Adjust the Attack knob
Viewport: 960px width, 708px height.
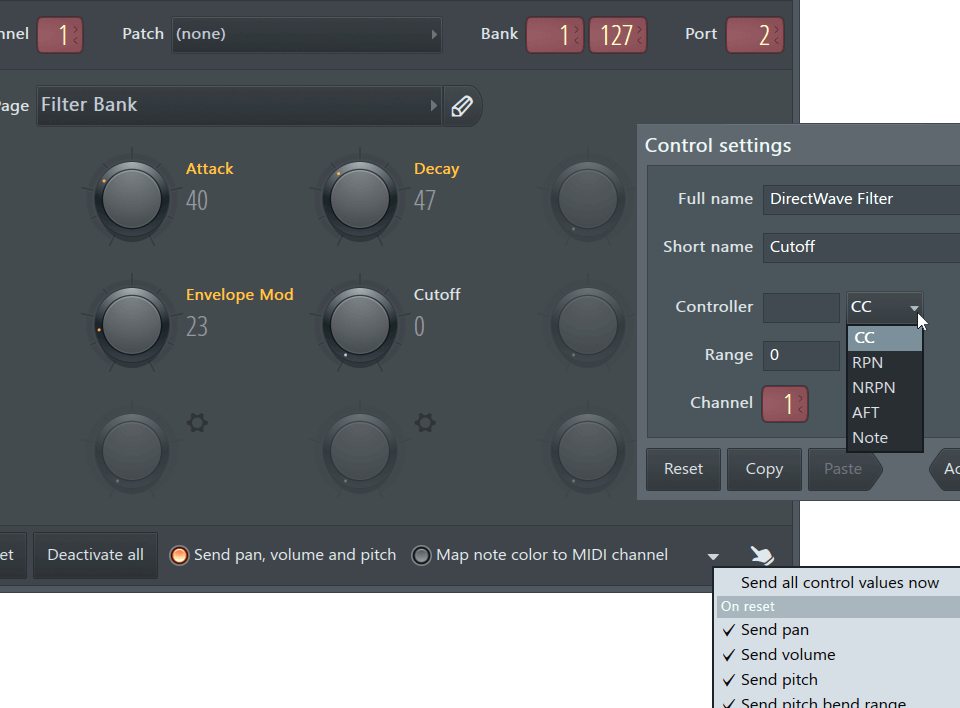[131, 197]
